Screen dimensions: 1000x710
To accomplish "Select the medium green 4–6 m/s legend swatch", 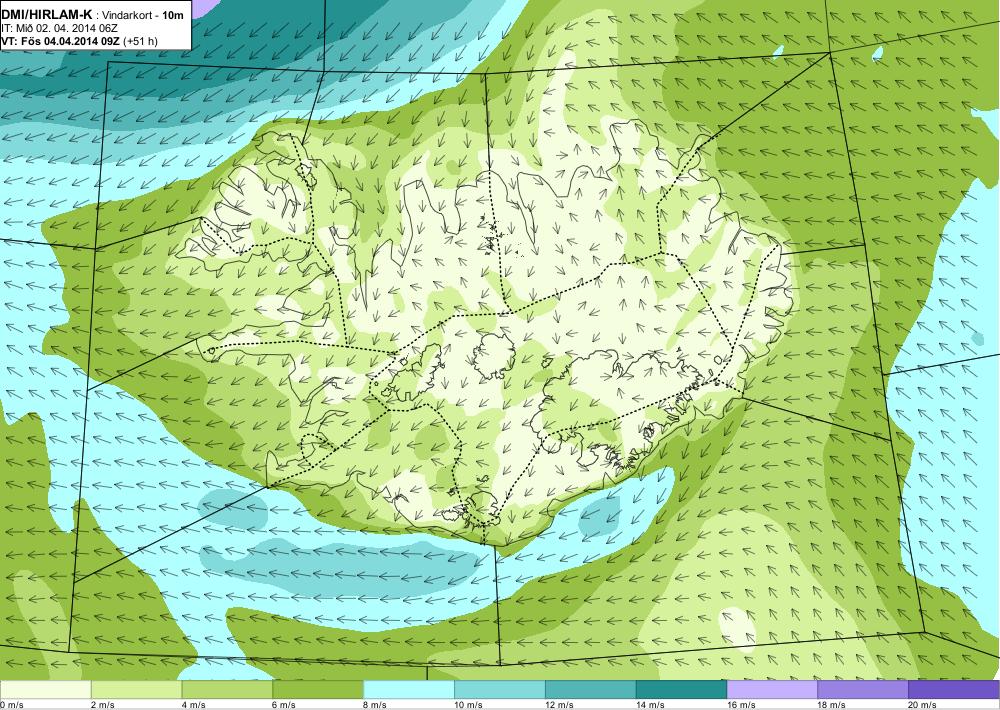I will (x=227, y=690).
